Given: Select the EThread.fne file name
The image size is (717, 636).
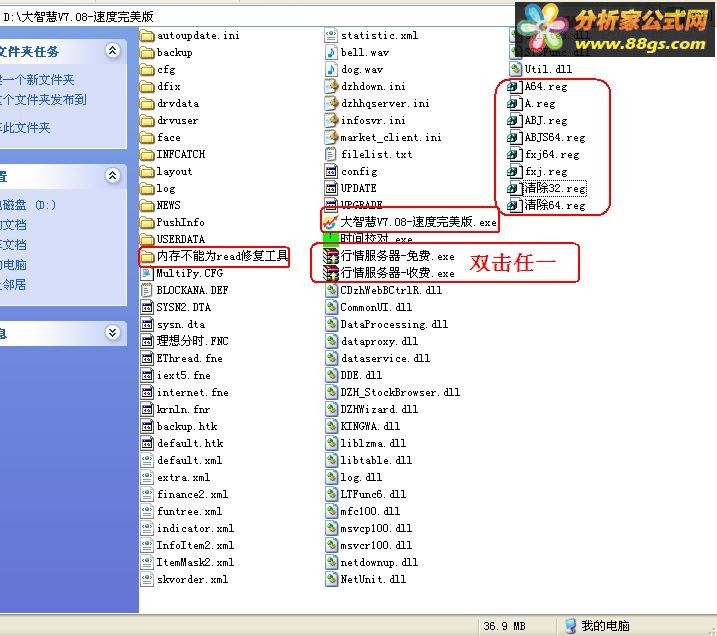Looking at the screenshot, I should (x=189, y=358).
